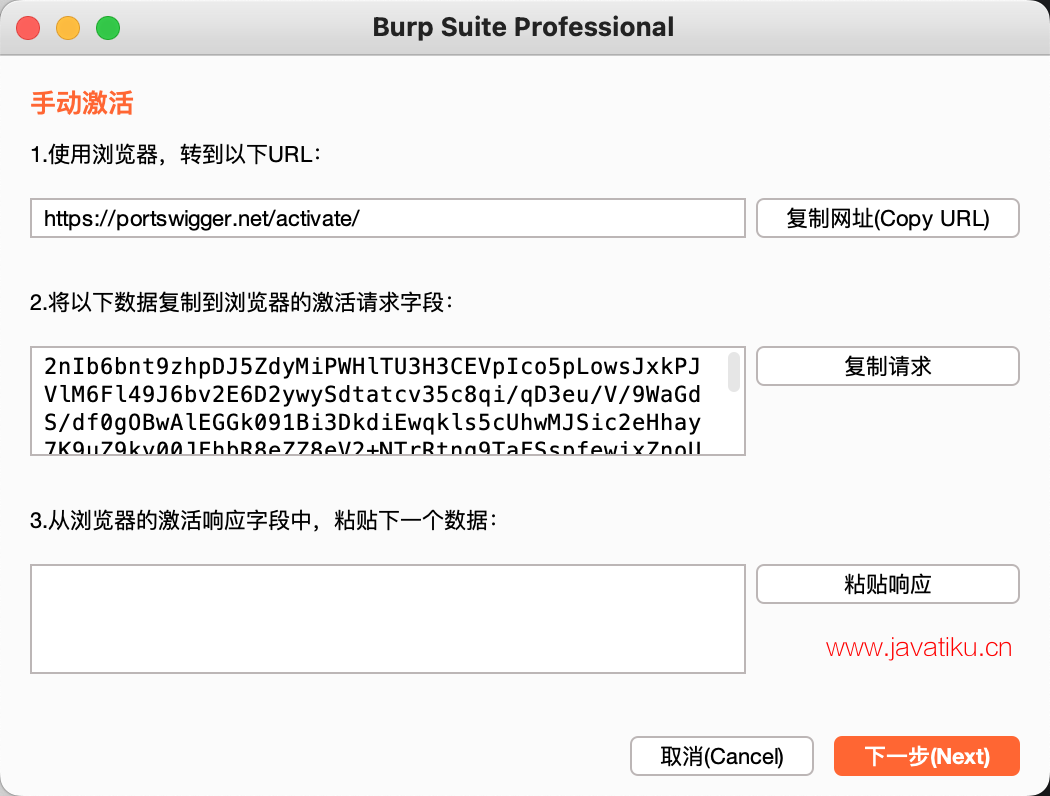Click inside the activation request text area
The image size is (1050, 796).
(388, 401)
